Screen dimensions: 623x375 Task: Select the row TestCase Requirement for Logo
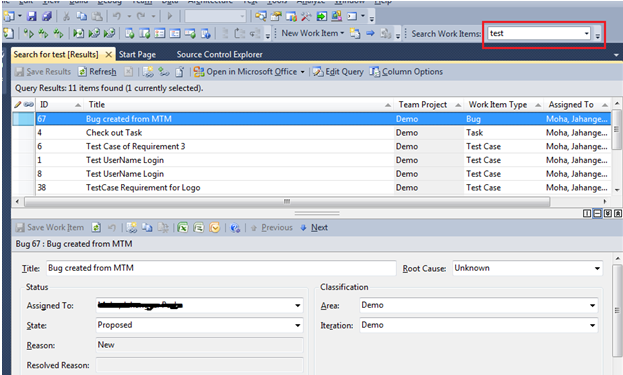312,188
